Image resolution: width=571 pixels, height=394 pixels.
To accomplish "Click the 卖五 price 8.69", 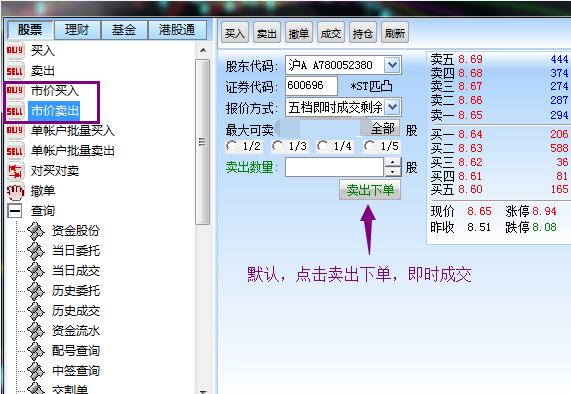I will [470, 59].
